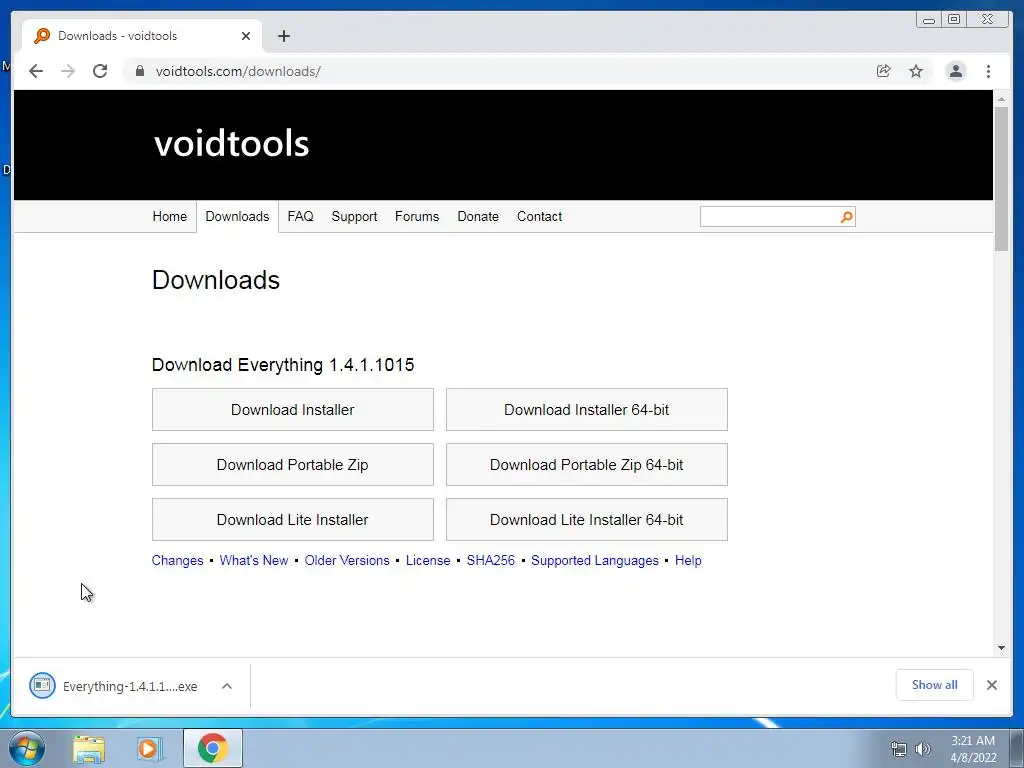Close the Downloads - voidtools tab
Viewport: 1024px width, 768px height.
pos(246,36)
